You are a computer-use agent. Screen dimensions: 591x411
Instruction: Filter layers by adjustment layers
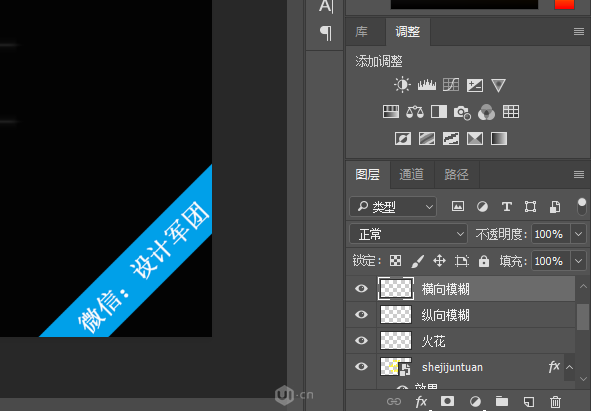pyautogui.click(x=482, y=206)
